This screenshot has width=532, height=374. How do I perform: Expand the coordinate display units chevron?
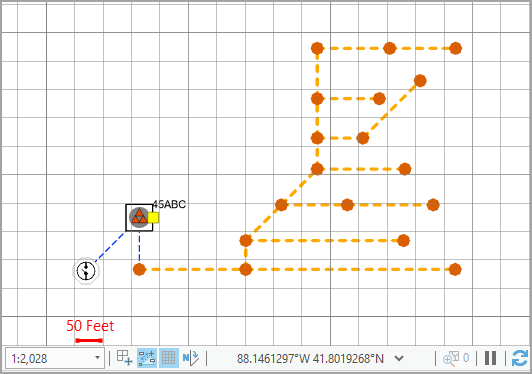point(399,358)
